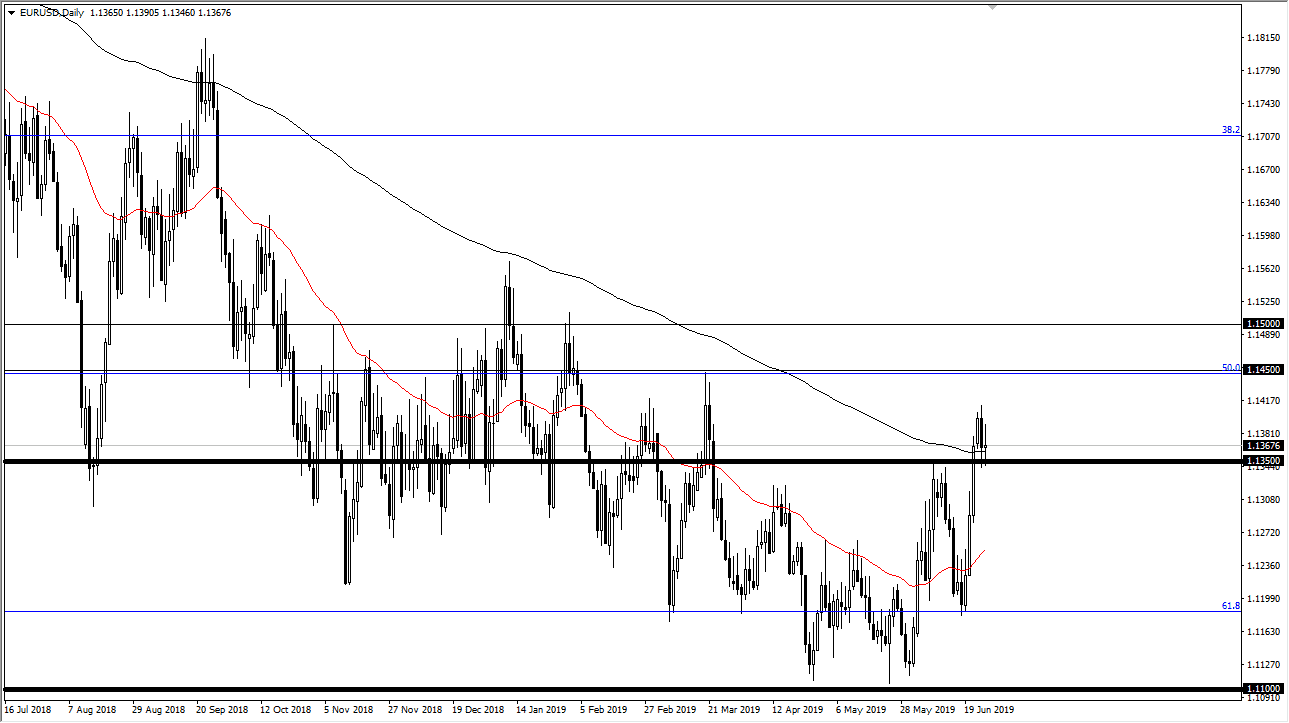Select the 1.15000 price level tag

coord(1262,324)
